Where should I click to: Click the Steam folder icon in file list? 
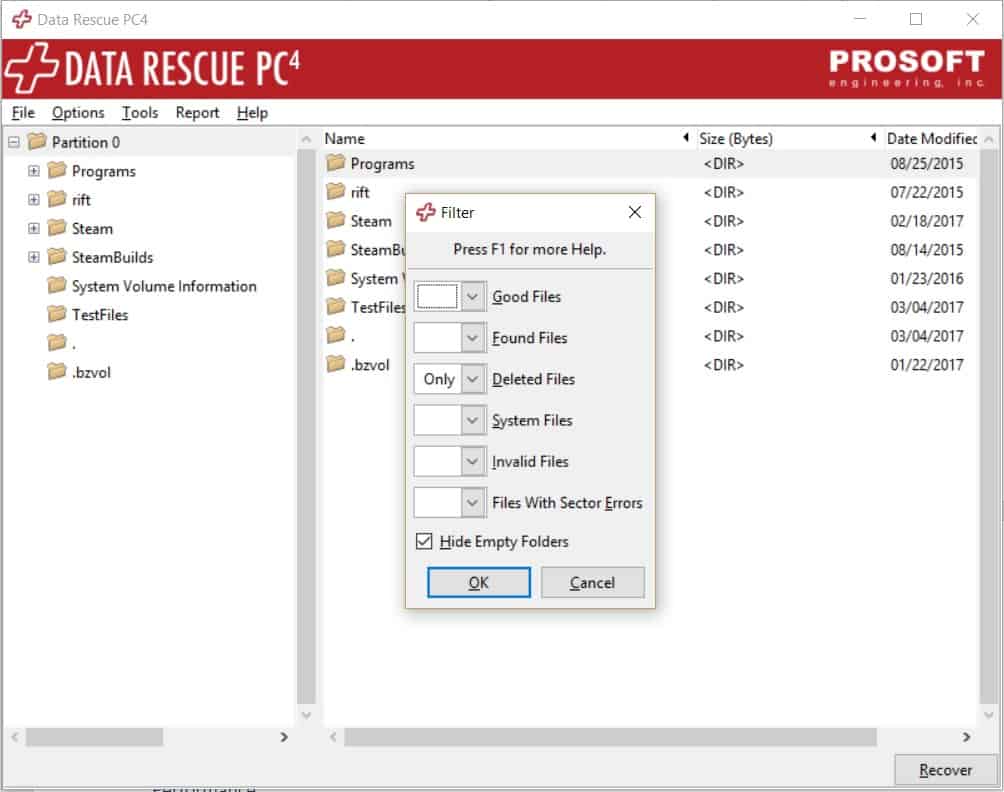pyautogui.click(x=336, y=220)
